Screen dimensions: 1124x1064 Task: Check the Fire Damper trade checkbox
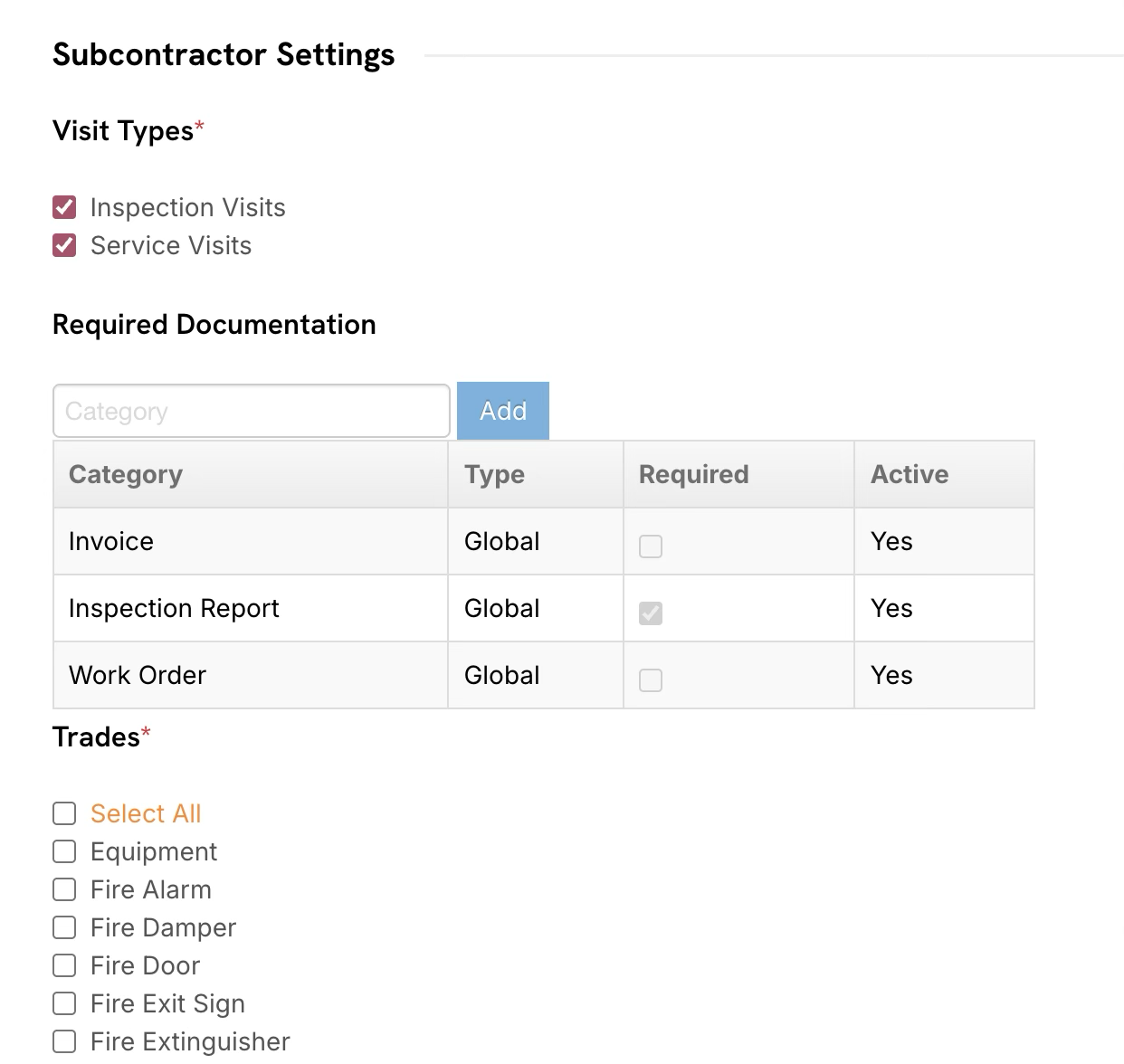(x=63, y=927)
